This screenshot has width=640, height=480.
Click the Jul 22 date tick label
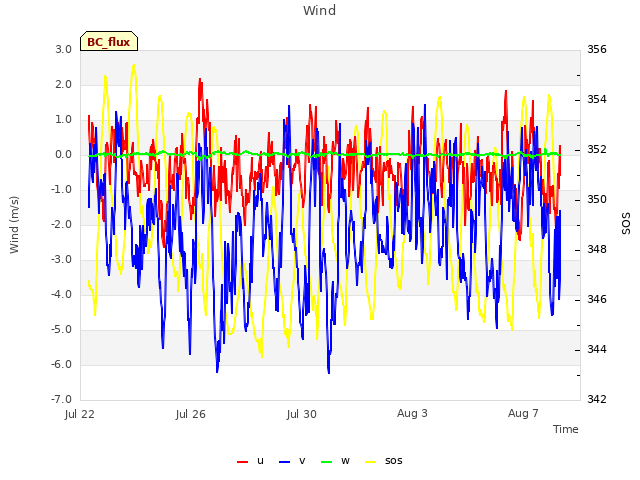pyautogui.click(x=80, y=414)
